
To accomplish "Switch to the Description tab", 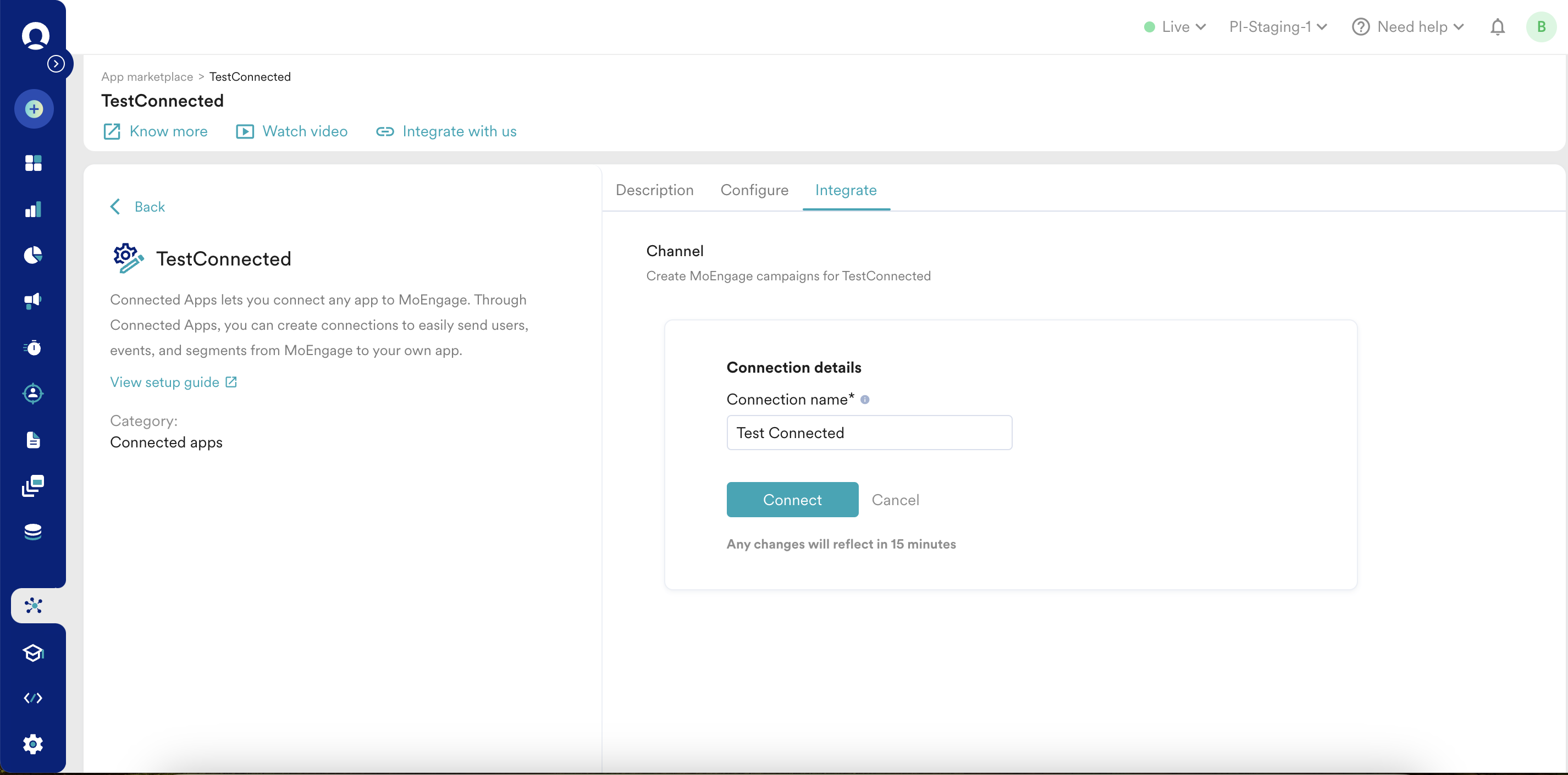I will pos(654,190).
